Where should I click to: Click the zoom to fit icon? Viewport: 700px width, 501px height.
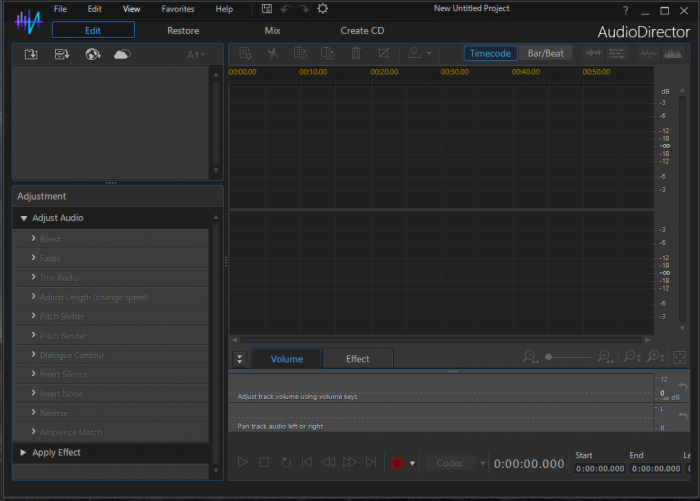680,357
